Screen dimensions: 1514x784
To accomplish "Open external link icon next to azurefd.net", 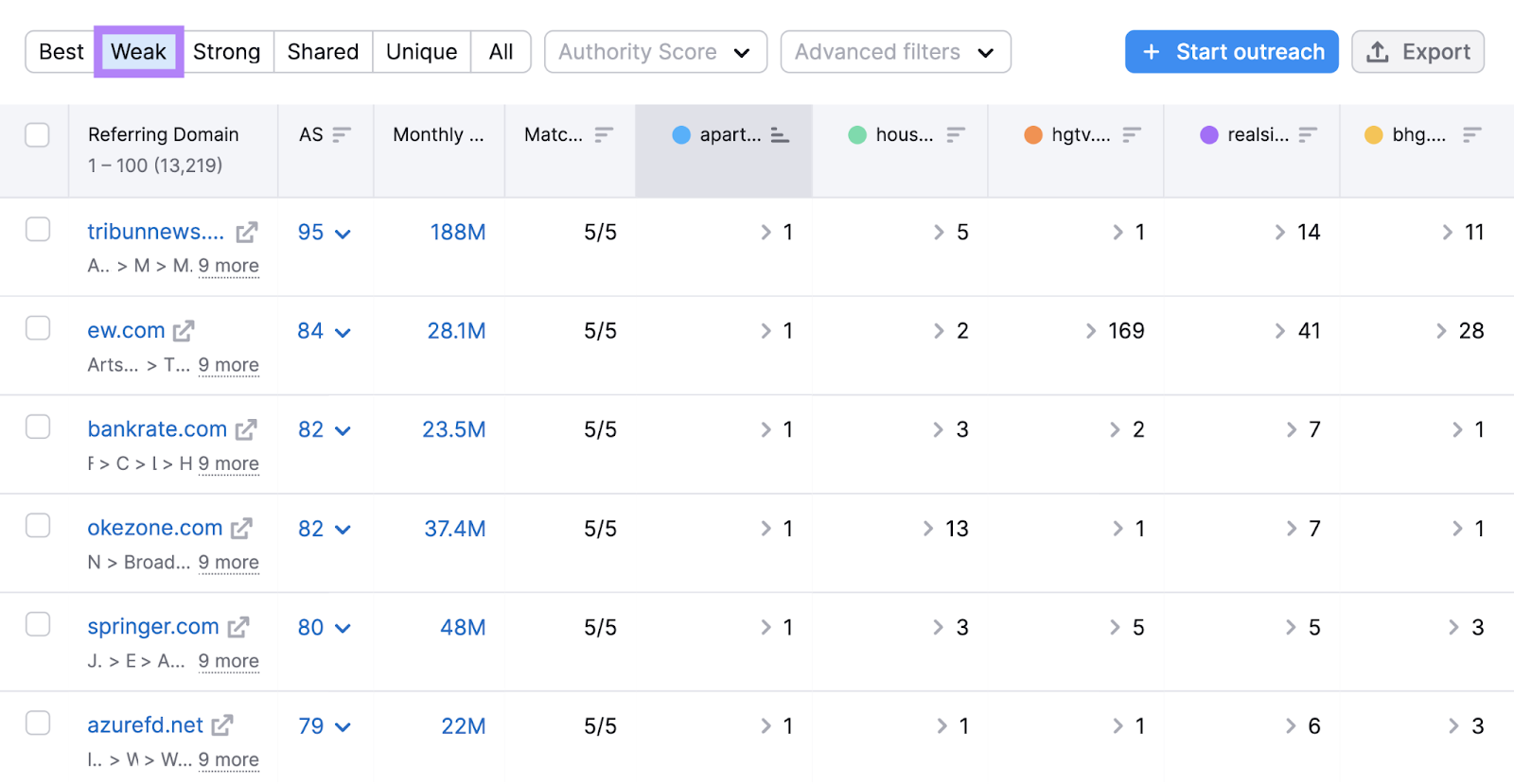I will 222,725.
